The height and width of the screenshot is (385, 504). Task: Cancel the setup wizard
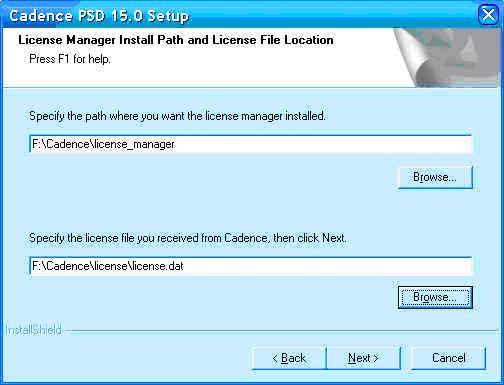click(x=448, y=358)
